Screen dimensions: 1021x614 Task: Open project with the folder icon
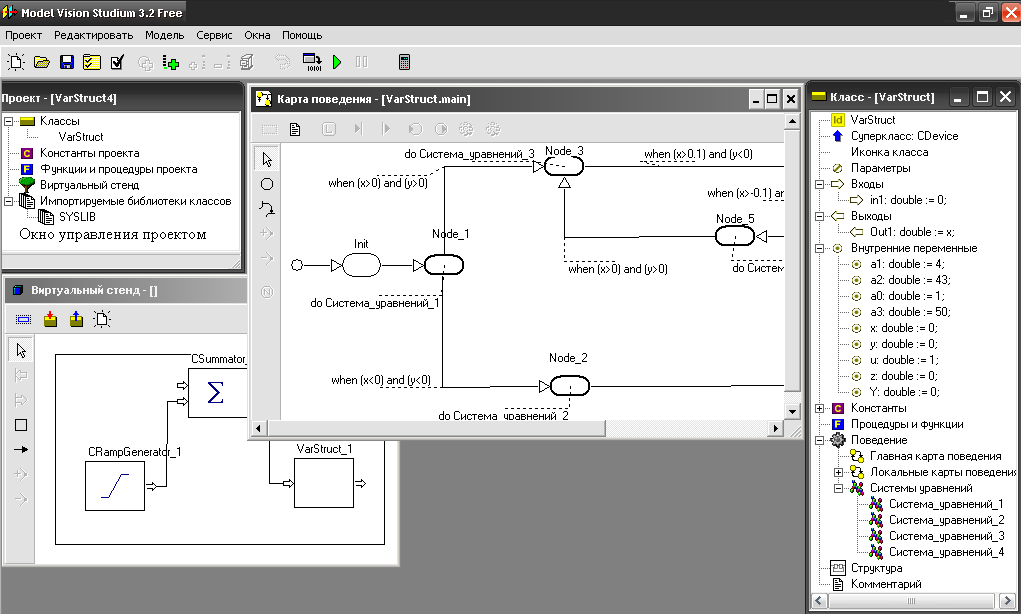coord(42,63)
